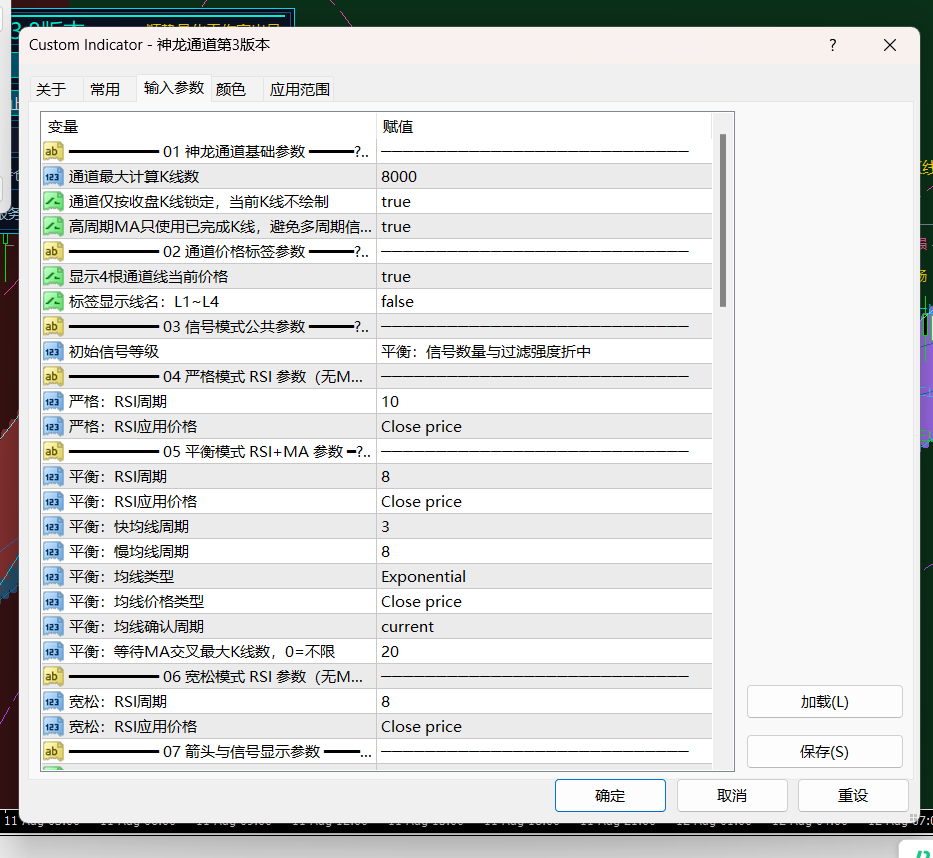The width and height of the screenshot is (933, 858).
Task: Click icon beside 平衡：RSI应用价格 row
Action: point(53,502)
